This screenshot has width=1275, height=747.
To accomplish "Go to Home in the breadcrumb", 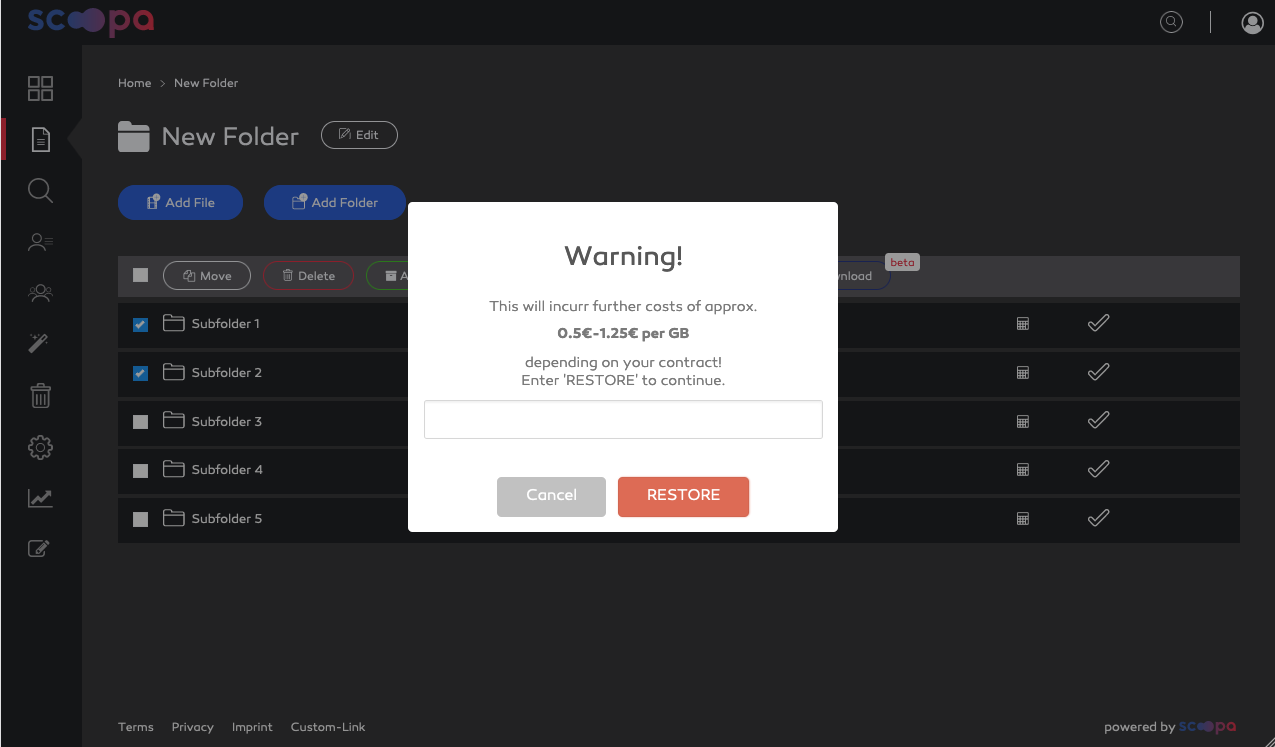I will (x=134, y=83).
